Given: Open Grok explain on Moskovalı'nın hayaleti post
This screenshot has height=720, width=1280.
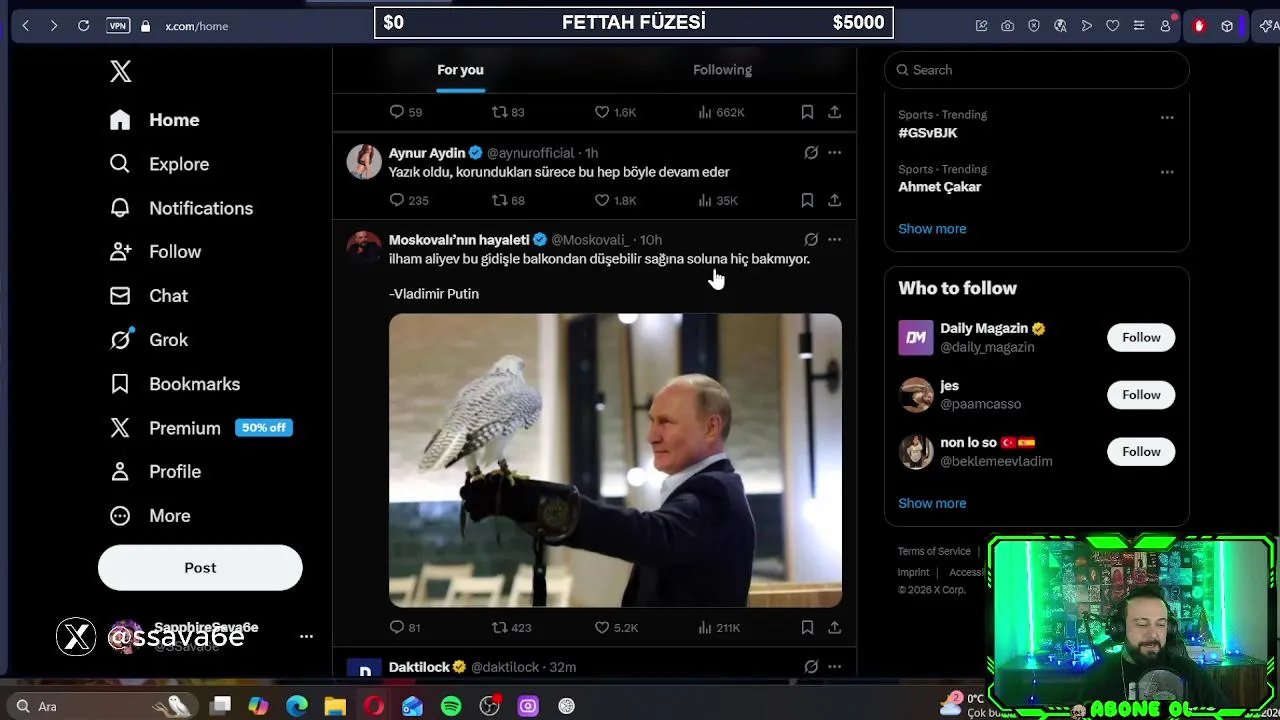Looking at the screenshot, I should pyautogui.click(x=811, y=240).
